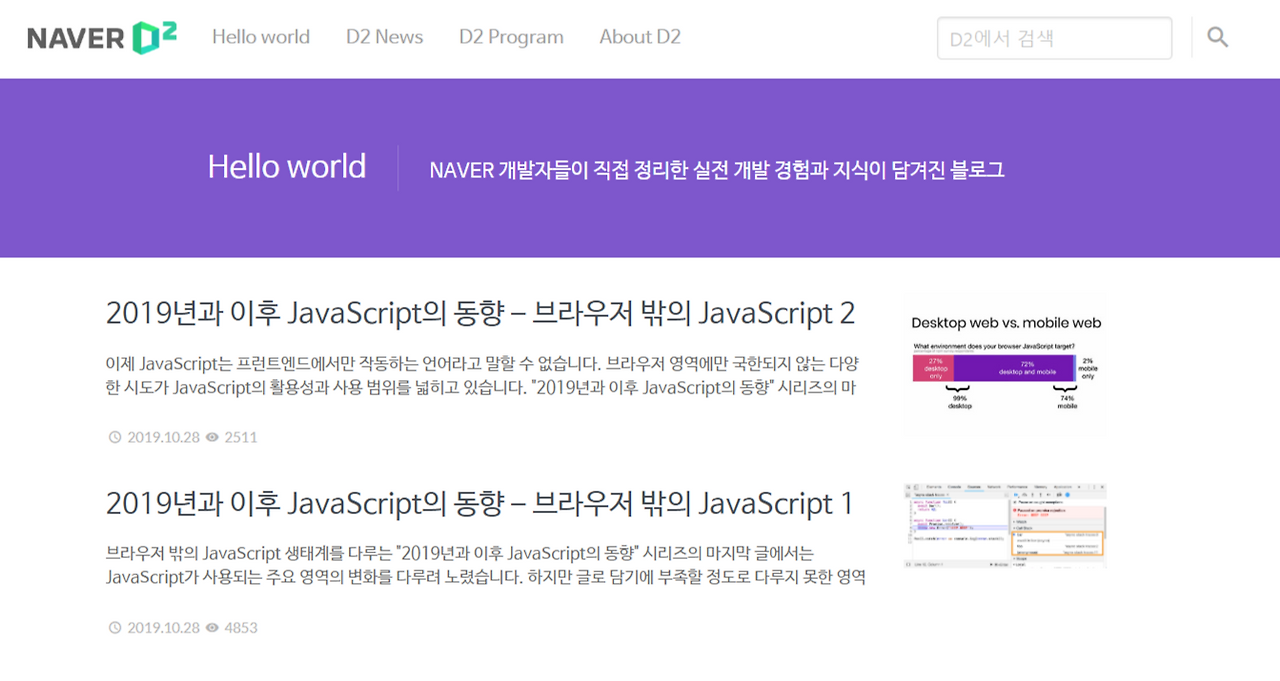Click date 2019.10.28 of 2511-view post

[x=163, y=437]
